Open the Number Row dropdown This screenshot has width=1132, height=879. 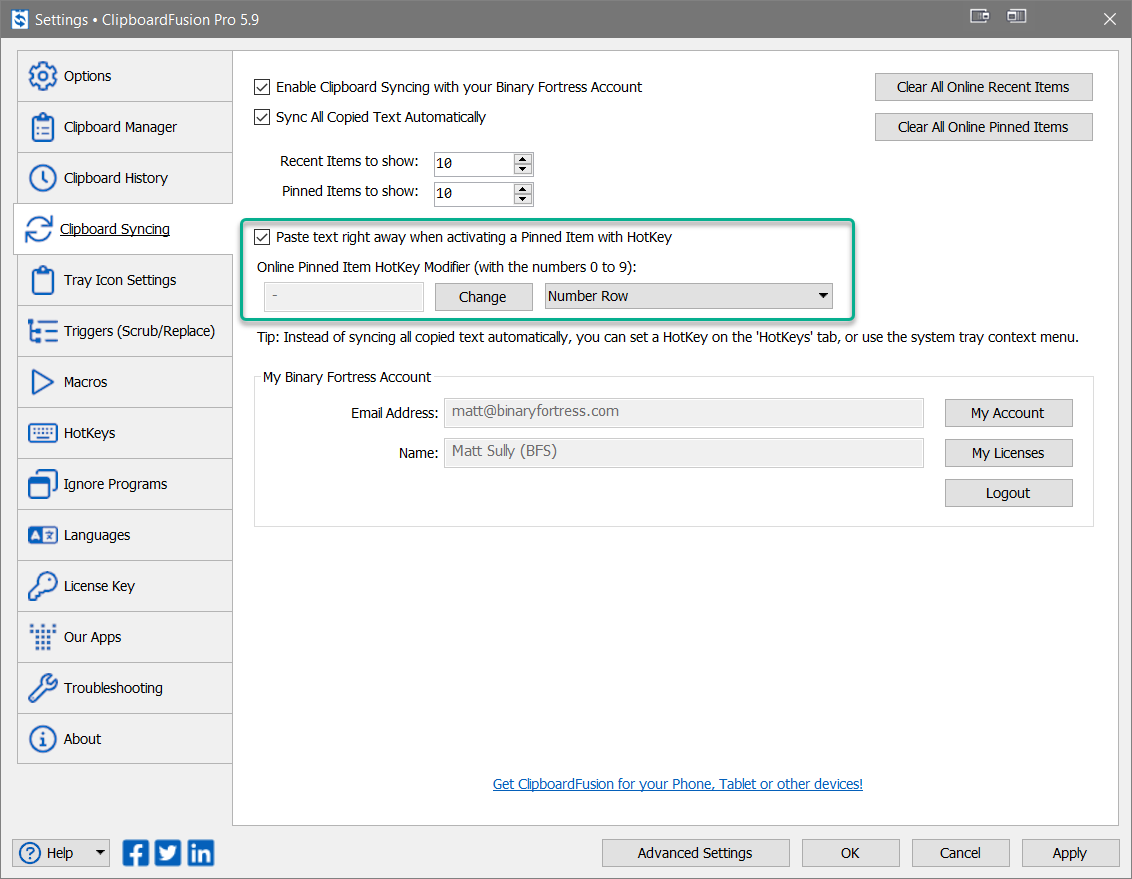[x=689, y=296]
